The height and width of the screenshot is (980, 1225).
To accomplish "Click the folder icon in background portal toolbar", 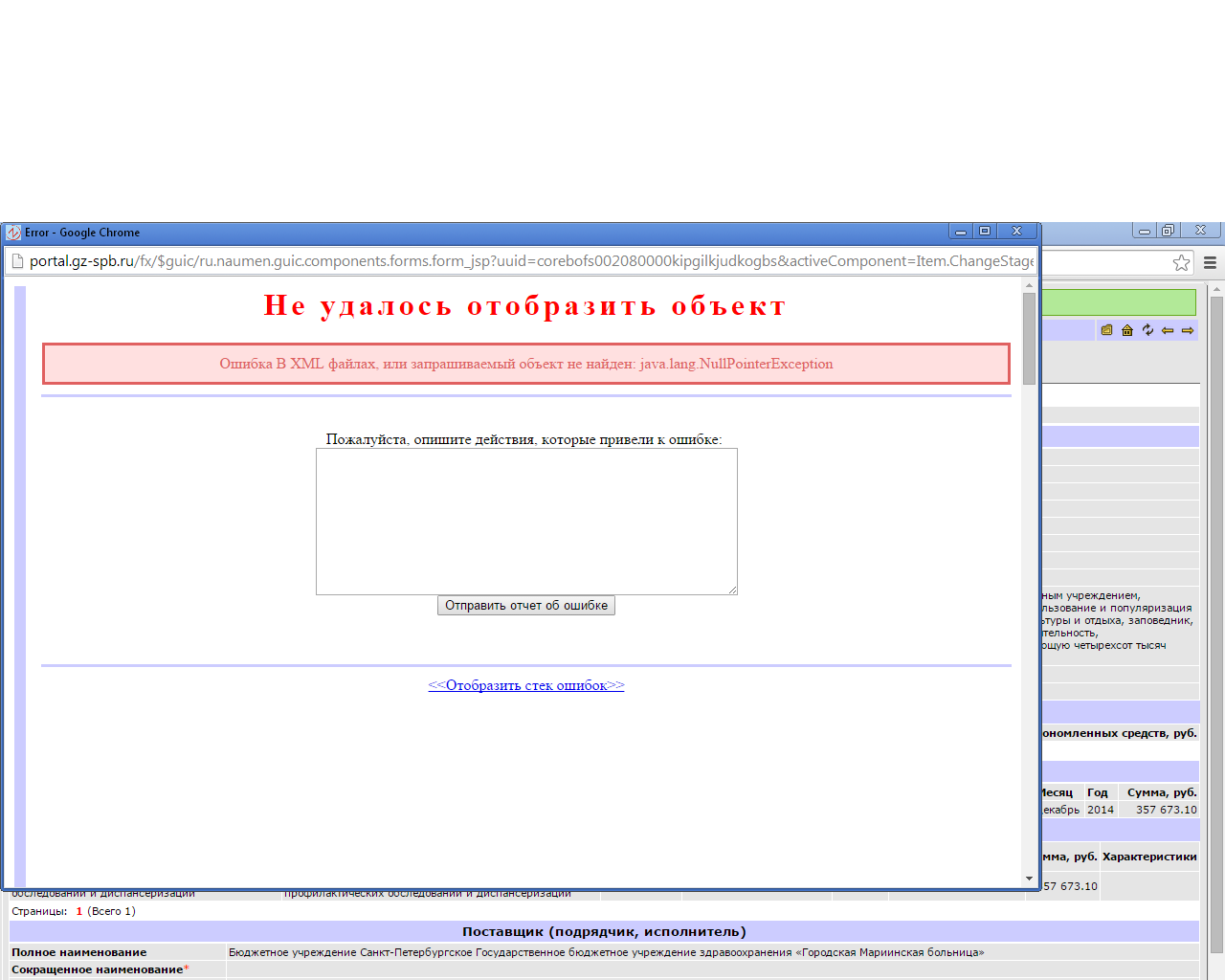I will 1106,330.
